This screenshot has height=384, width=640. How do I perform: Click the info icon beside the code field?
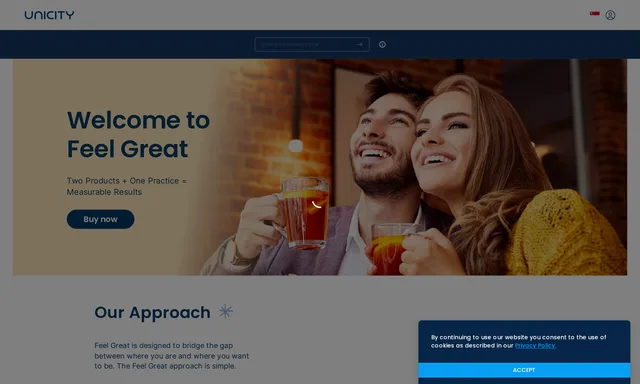pos(382,44)
